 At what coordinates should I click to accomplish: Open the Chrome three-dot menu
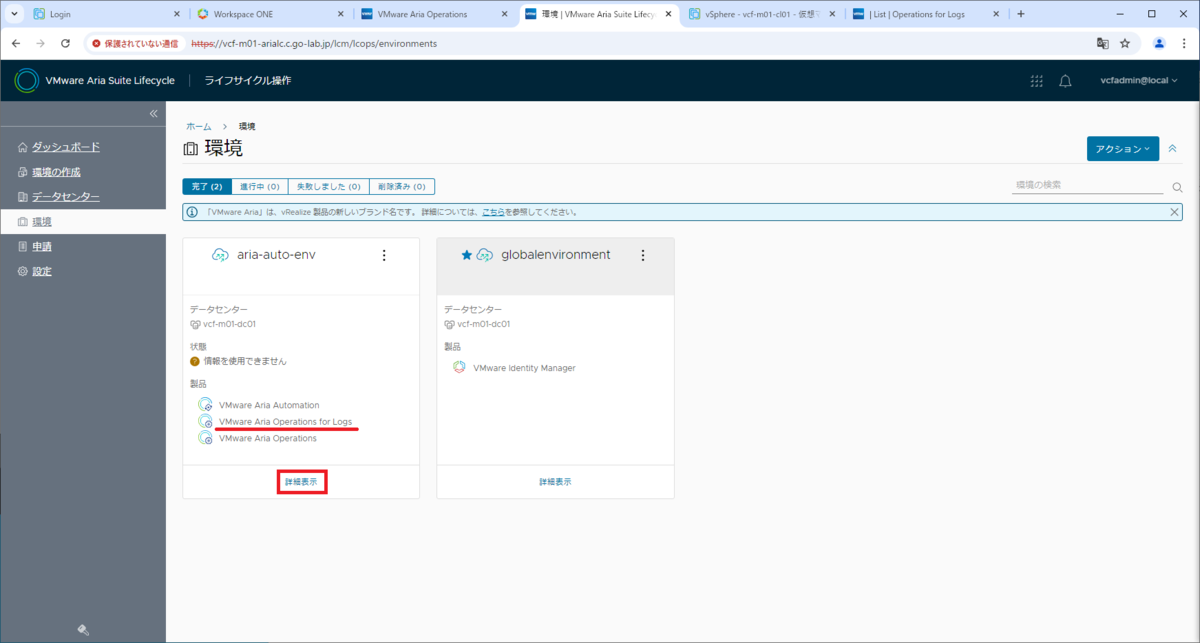point(1184,44)
